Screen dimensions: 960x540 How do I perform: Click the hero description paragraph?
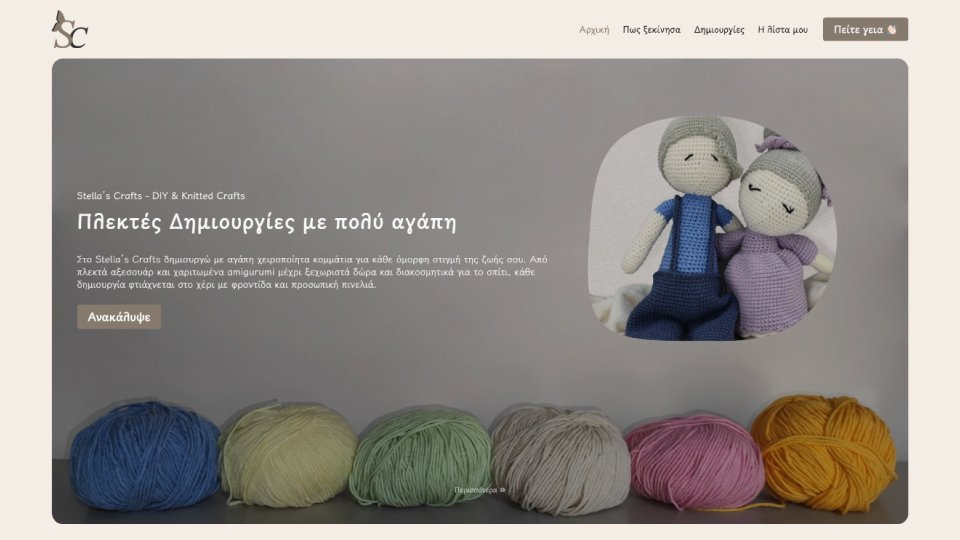312,272
